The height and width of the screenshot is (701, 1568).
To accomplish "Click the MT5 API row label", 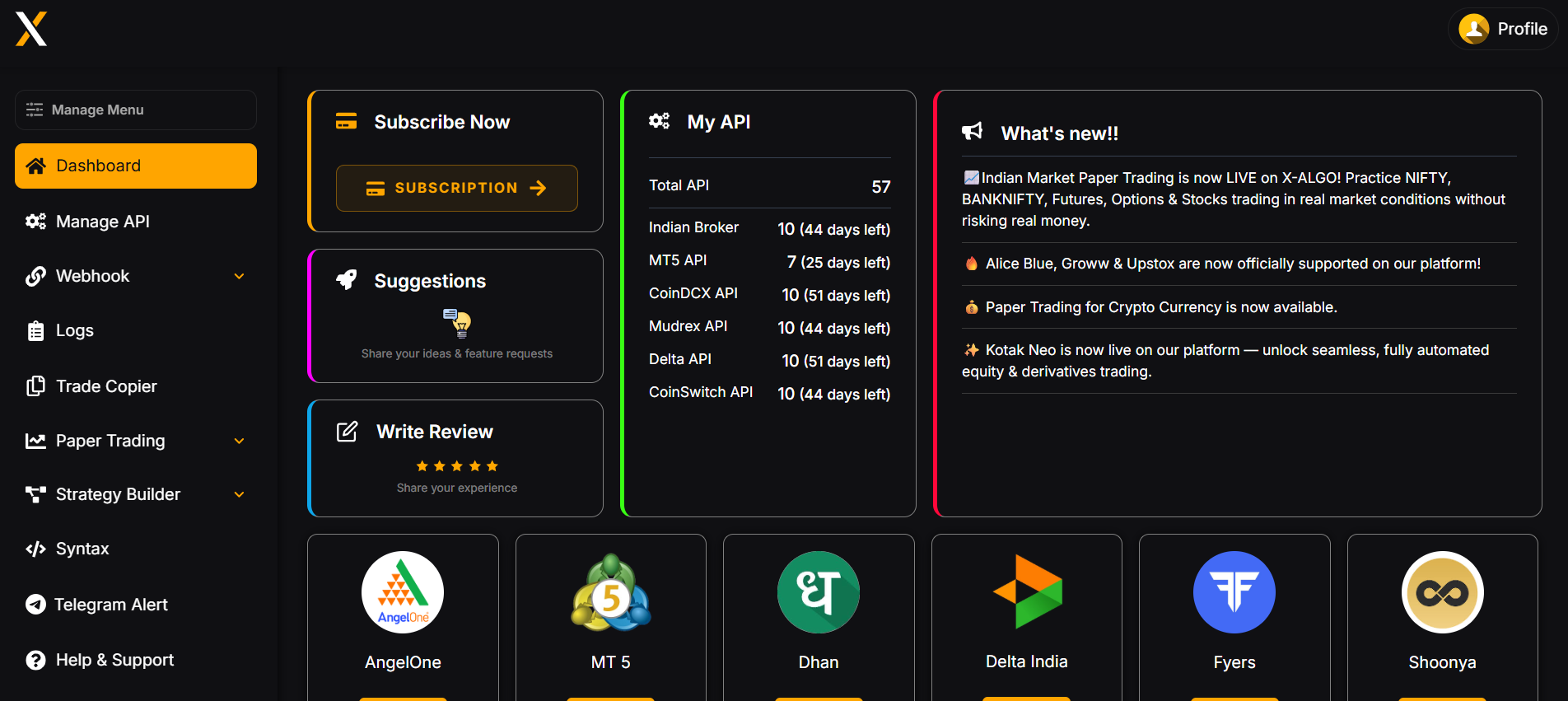I will [x=678, y=260].
